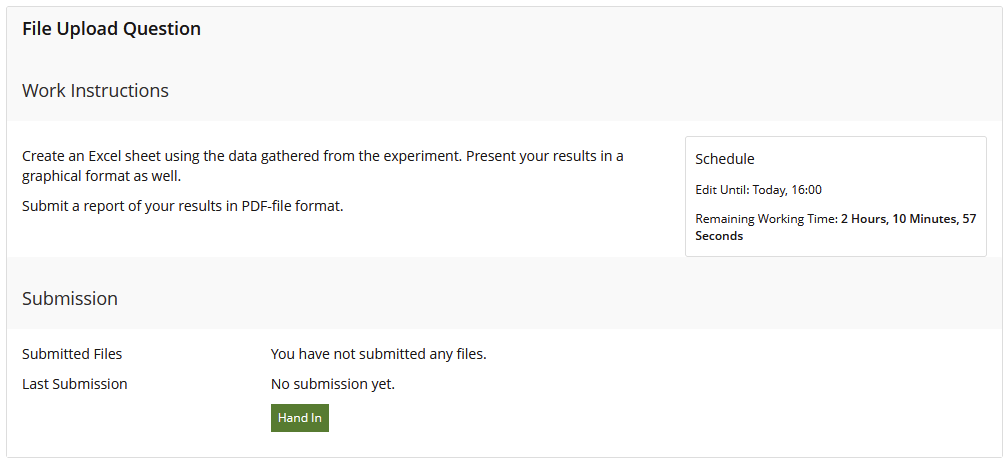The image size is (1008, 463).
Task: Click the Remaining Working Time label
Action: pos(766,219)
